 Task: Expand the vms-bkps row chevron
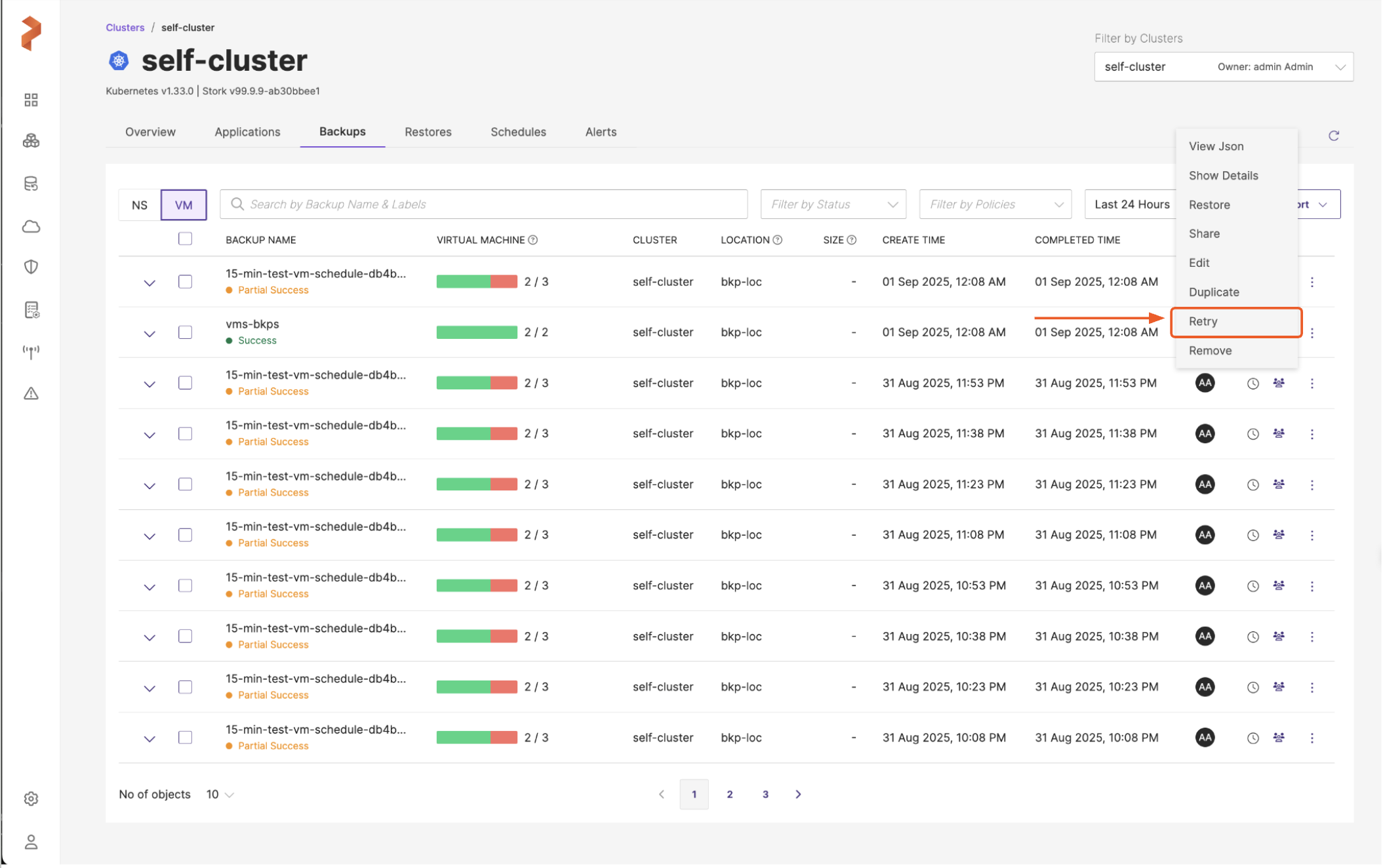coord(150,334)
